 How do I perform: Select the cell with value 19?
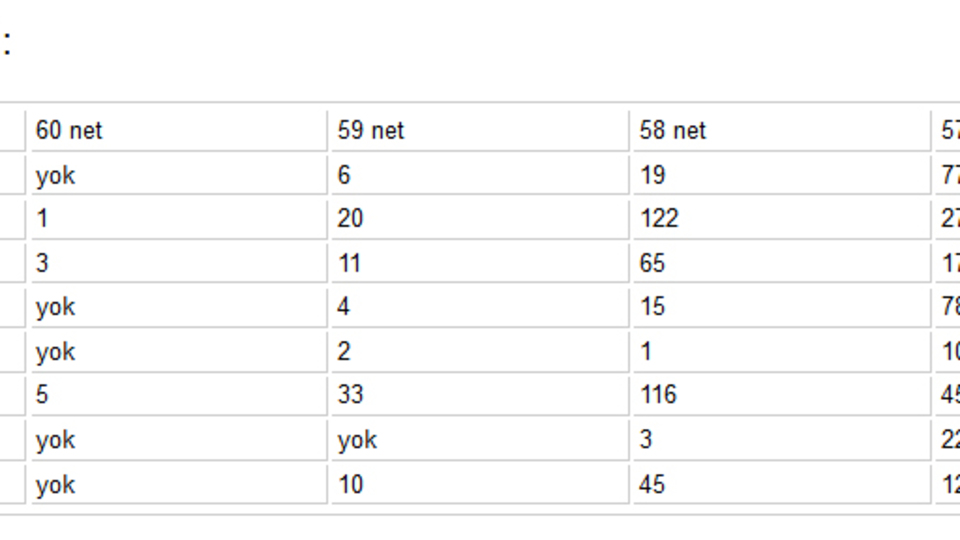pyautogui.click(x=653, y=175)
